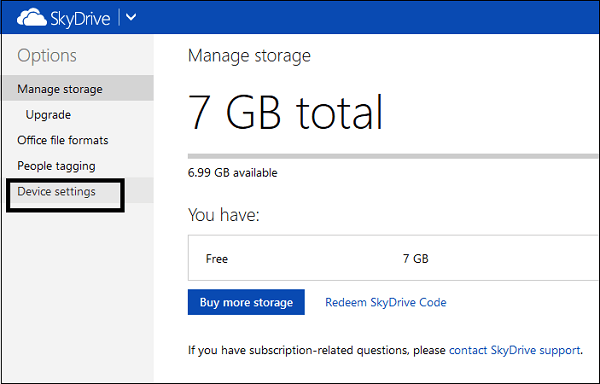Image resolution: width=600 pixels, height=384 pixels.
Task: Select Device settings in the sidebar
Action: click(x=56, y=191)
